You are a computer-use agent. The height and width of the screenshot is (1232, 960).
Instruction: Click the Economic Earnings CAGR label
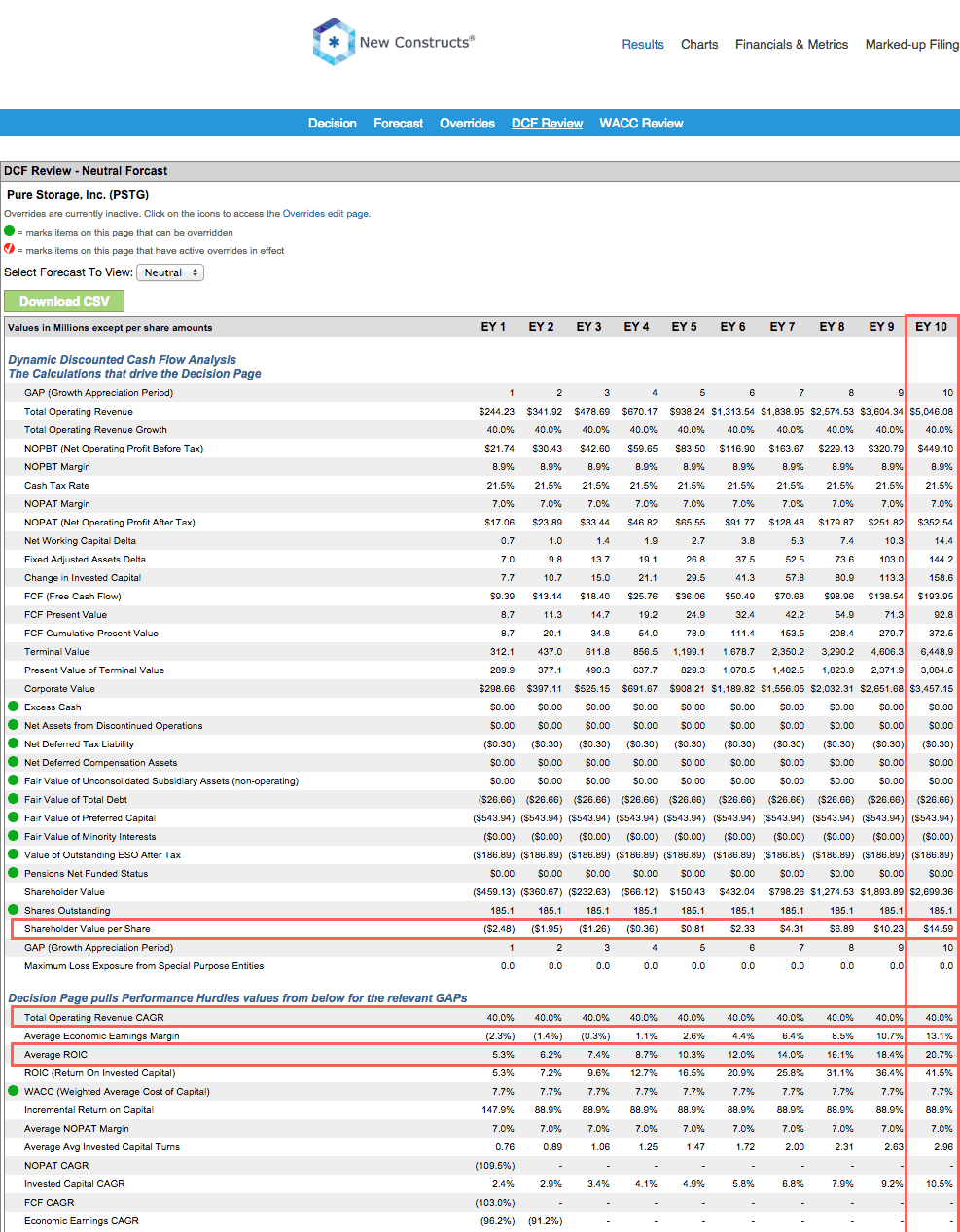tap(82, 1220)
